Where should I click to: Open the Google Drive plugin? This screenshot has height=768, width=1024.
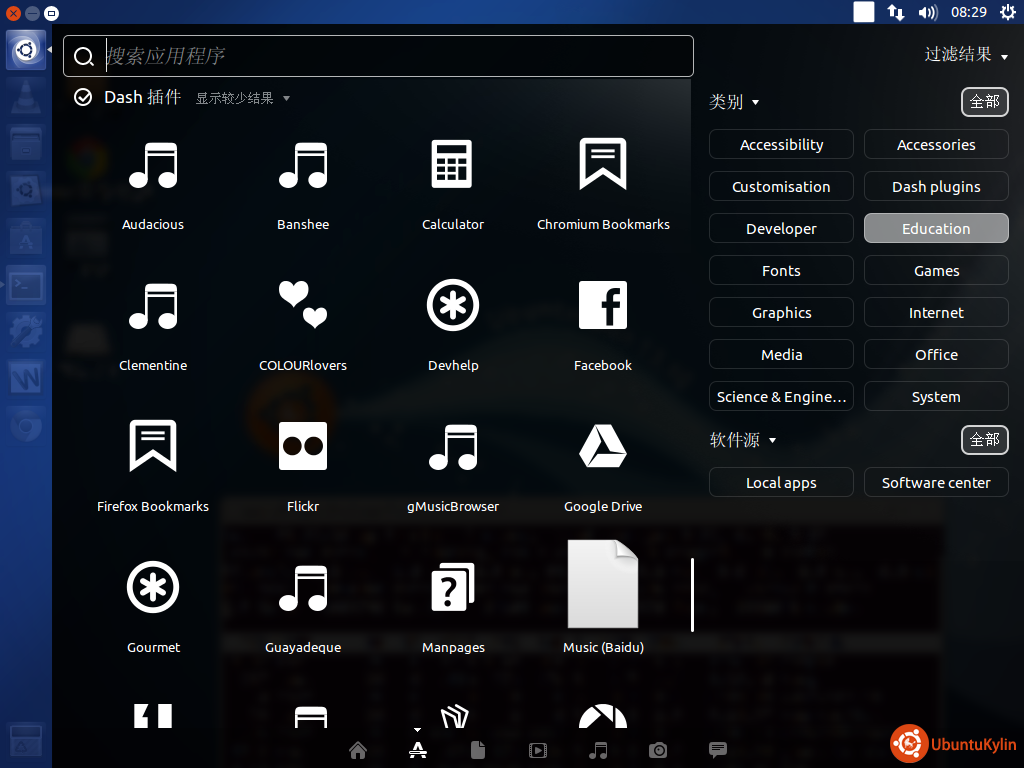click(x=602, y=446)
